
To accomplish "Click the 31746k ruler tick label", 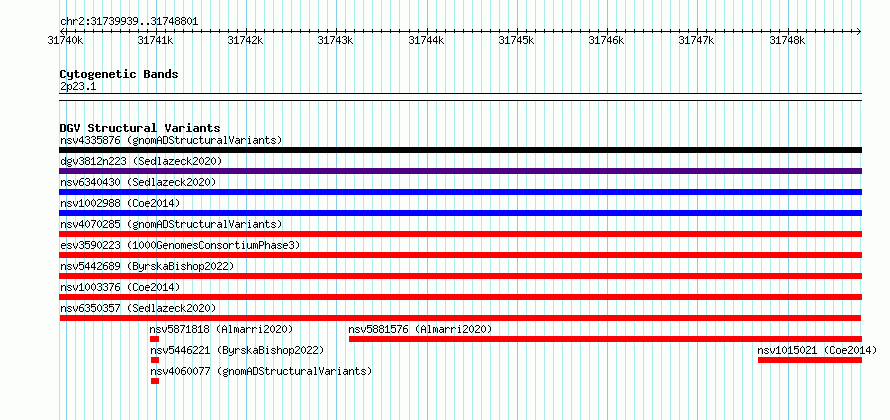I will click(607, 40).
